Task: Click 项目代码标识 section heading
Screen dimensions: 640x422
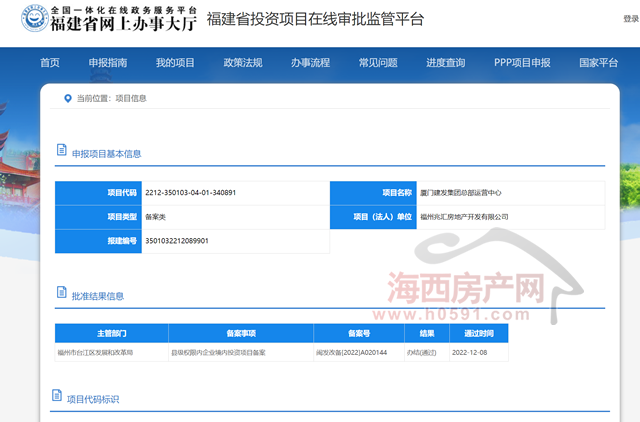Action: (x=93, y=399)
